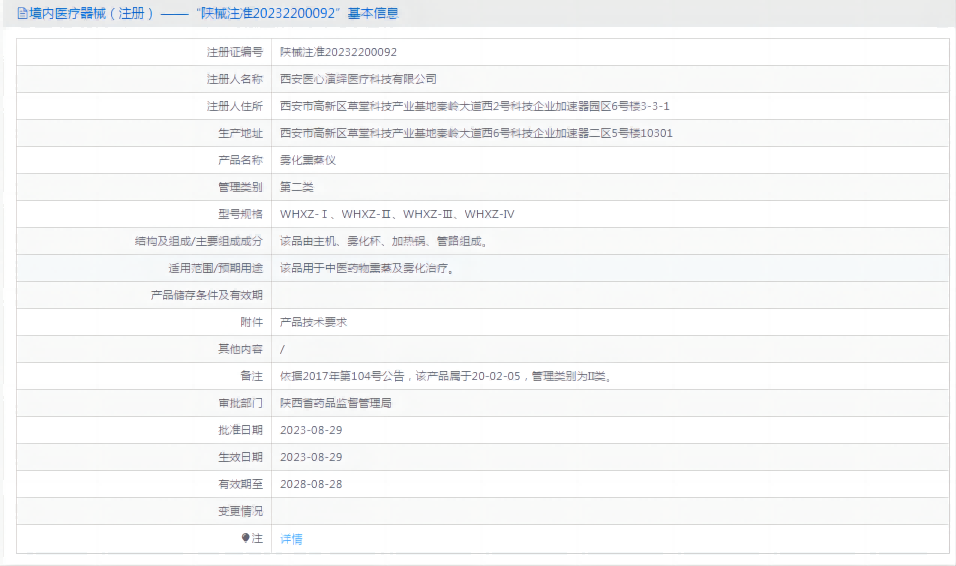Screen dimensions: 956x566
Task: Click approval department 陕西省药品监督管理局
Action: click(335, 403)
